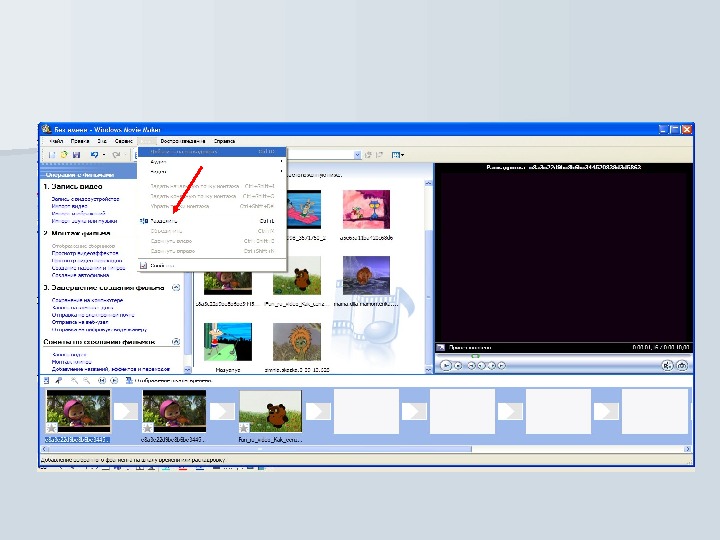This screenshot has height=540, width=720.
Task: Click effect star on Winnie-the-Pooh storyboard clip
Action: (244, 428)
